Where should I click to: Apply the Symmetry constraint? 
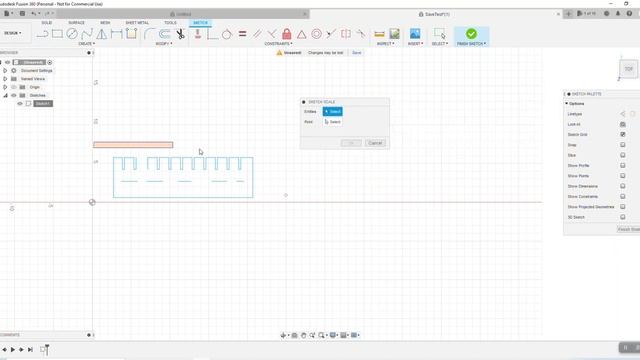[x=346, y=34]
